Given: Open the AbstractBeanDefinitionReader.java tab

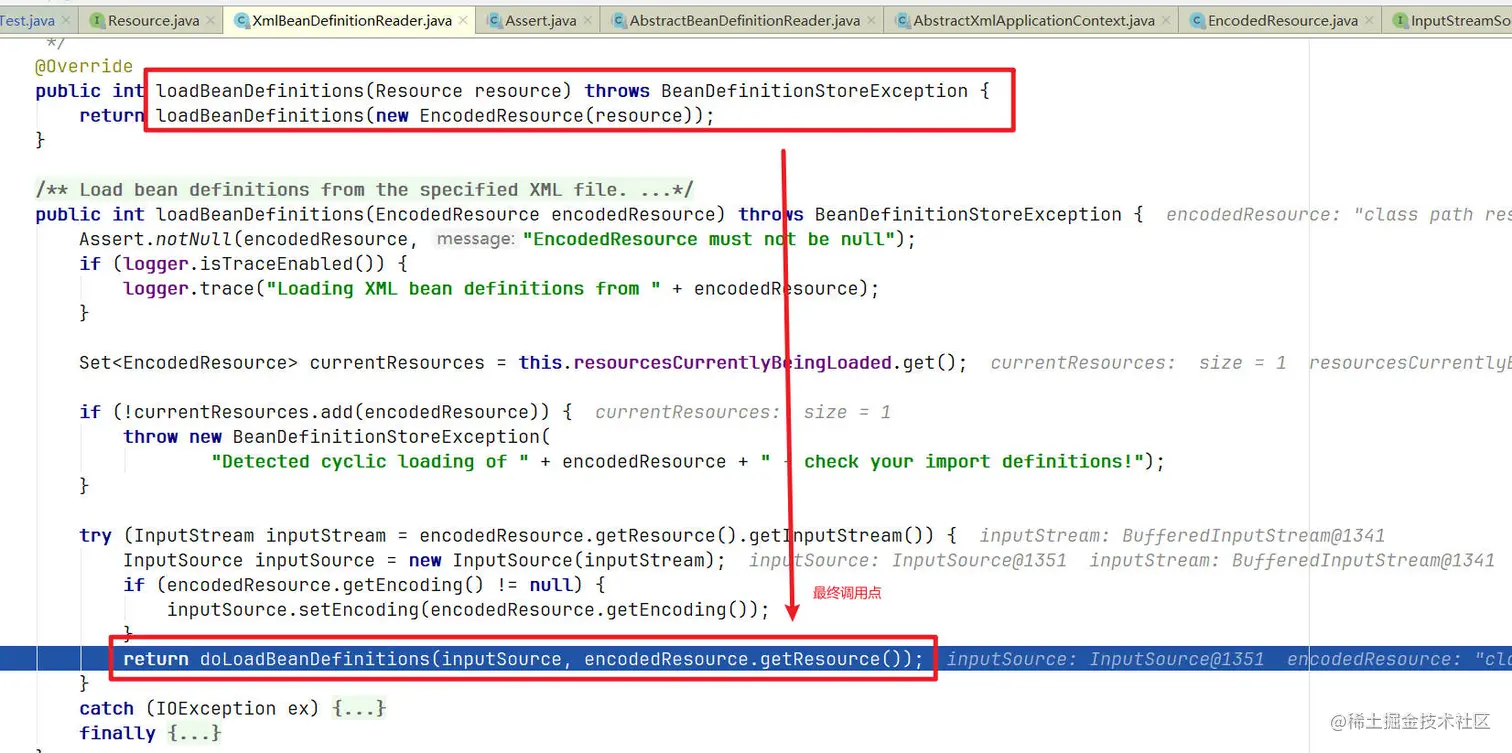Looking at the screenshot, I should [x=744, y=20].
